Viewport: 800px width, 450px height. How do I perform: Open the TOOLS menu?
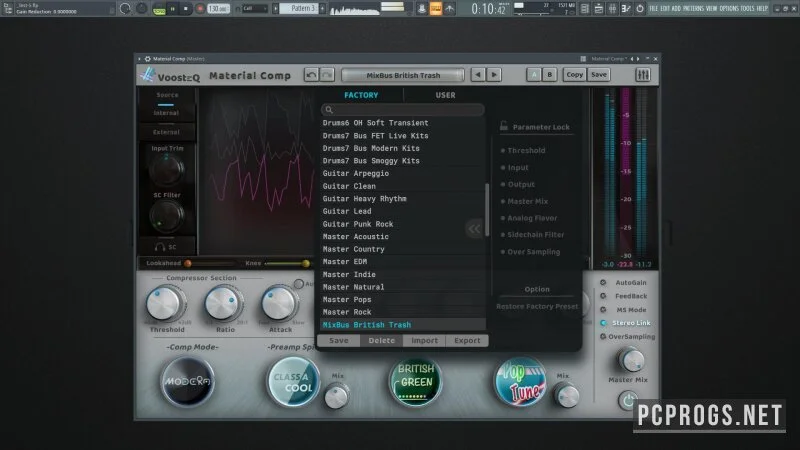pyautogui.click(x=747, y=9)
